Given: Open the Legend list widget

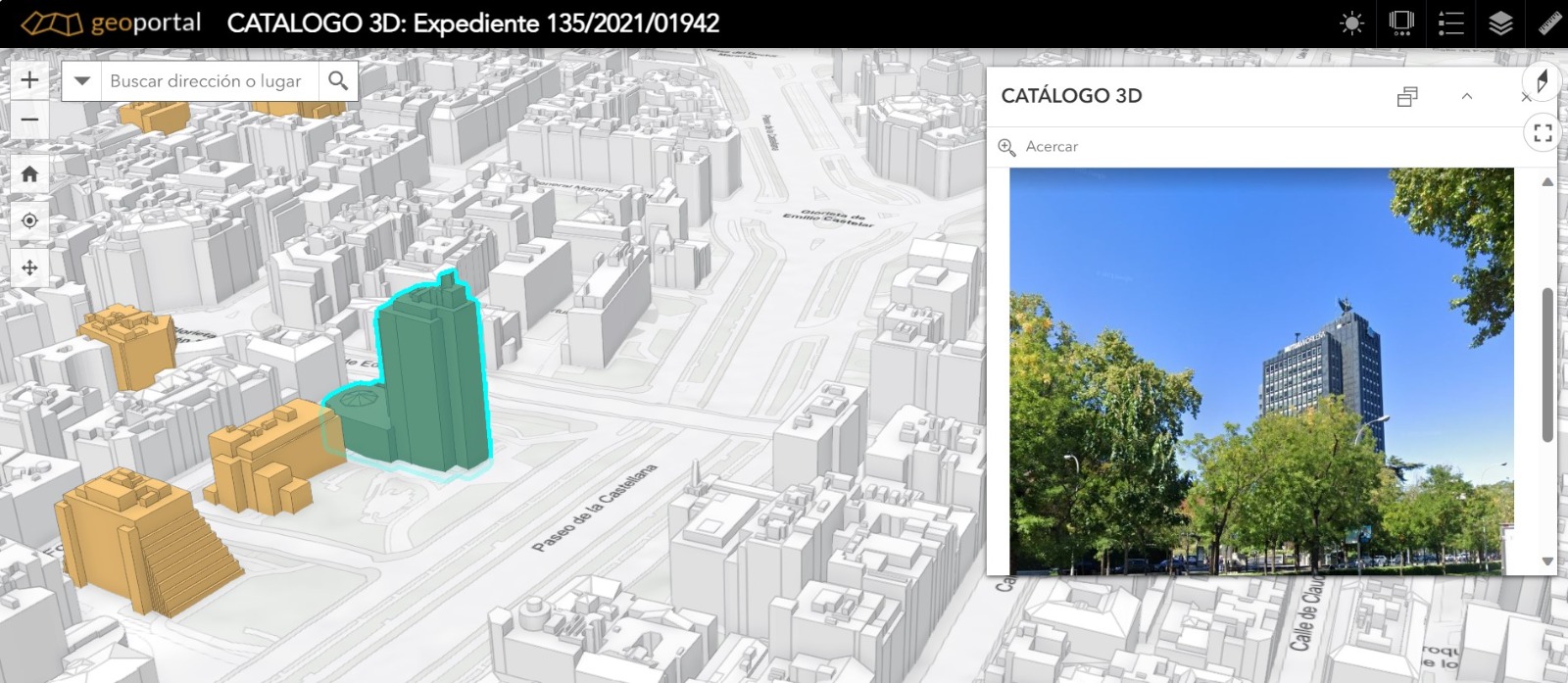Looking at the screenshot, I should click(1450, 24).
